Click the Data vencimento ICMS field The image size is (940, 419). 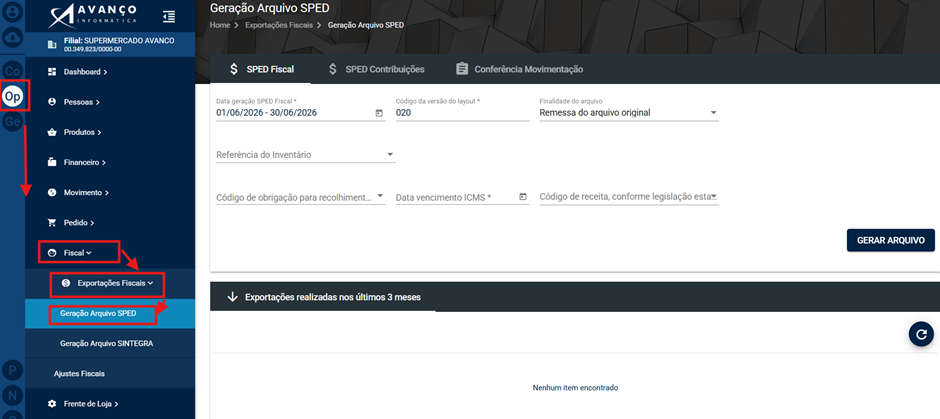click(x=462, y=197)
